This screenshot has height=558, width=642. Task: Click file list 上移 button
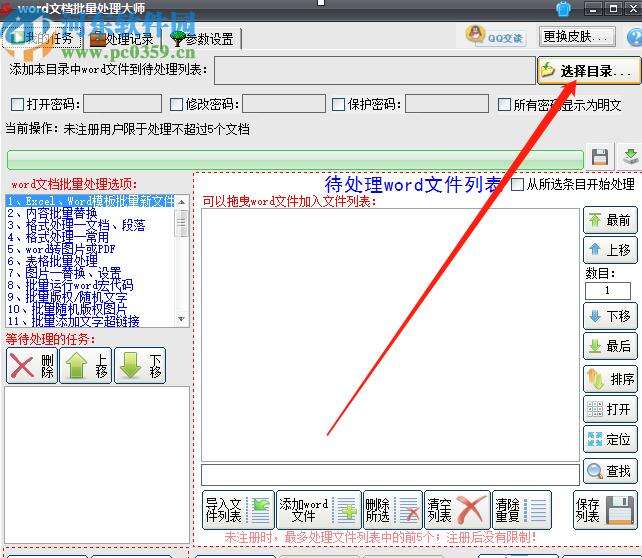(610, 250)
